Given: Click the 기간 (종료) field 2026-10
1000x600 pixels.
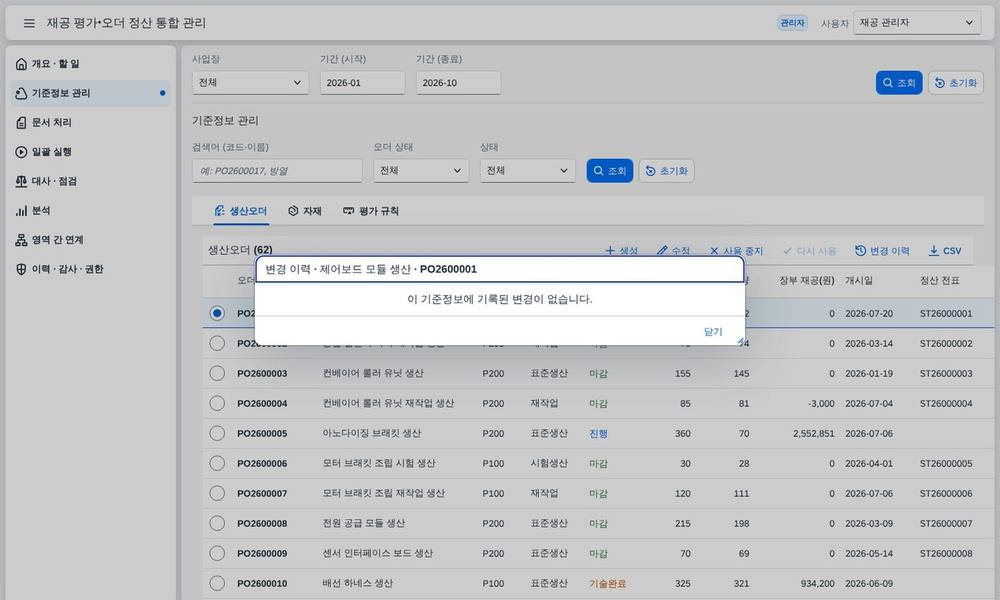Looking at the screenshot, I should [458, 83].
